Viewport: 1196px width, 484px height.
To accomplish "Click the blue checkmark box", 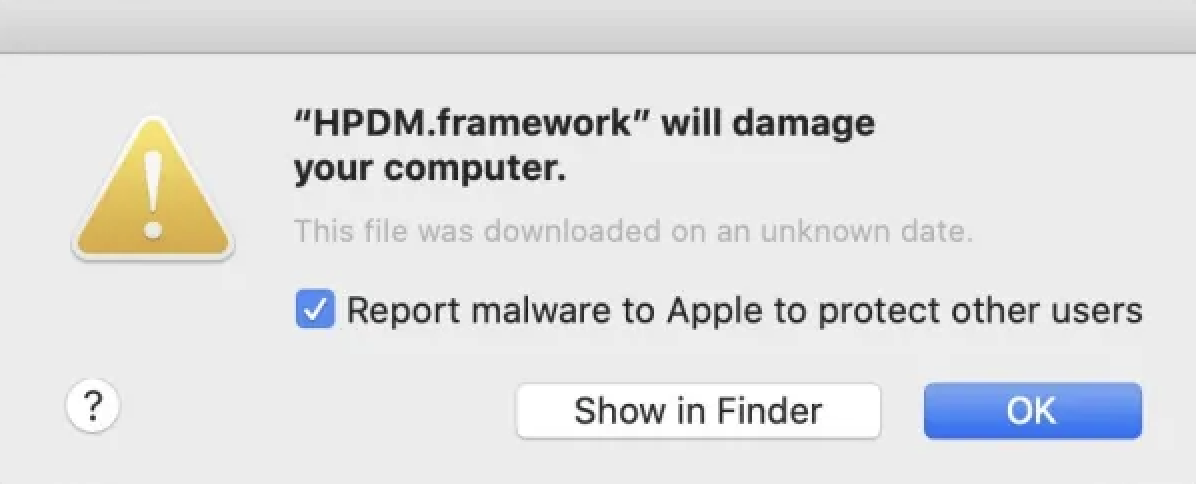I will click(x=316, y=310).
